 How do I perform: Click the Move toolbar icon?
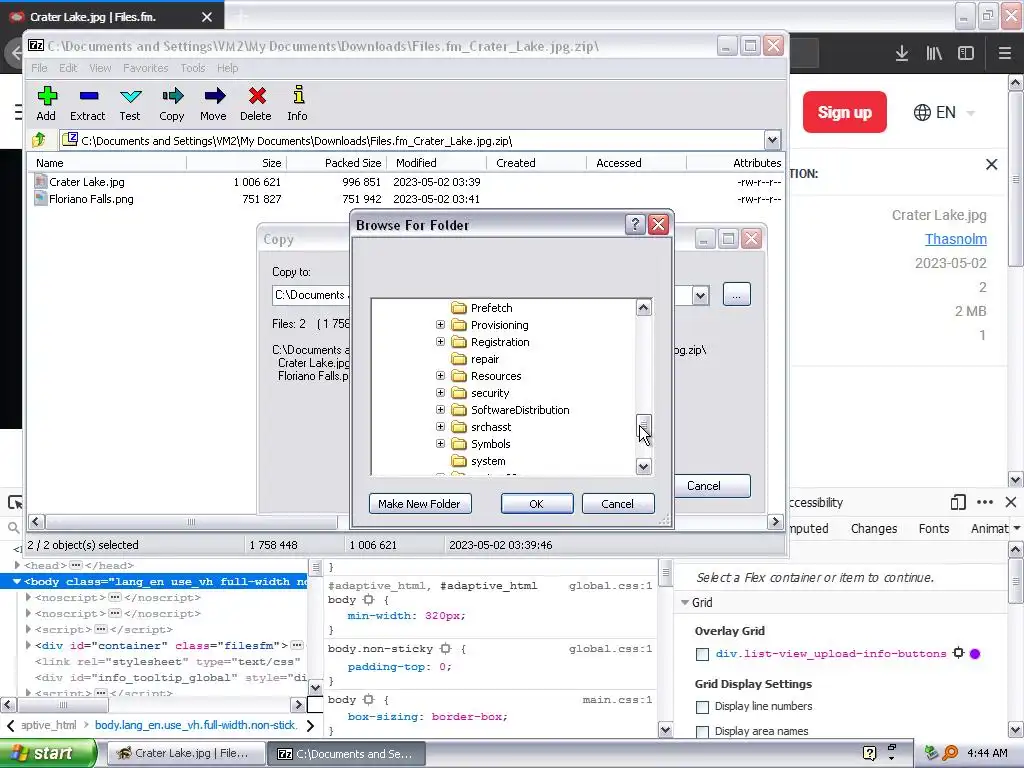(214, 97)
